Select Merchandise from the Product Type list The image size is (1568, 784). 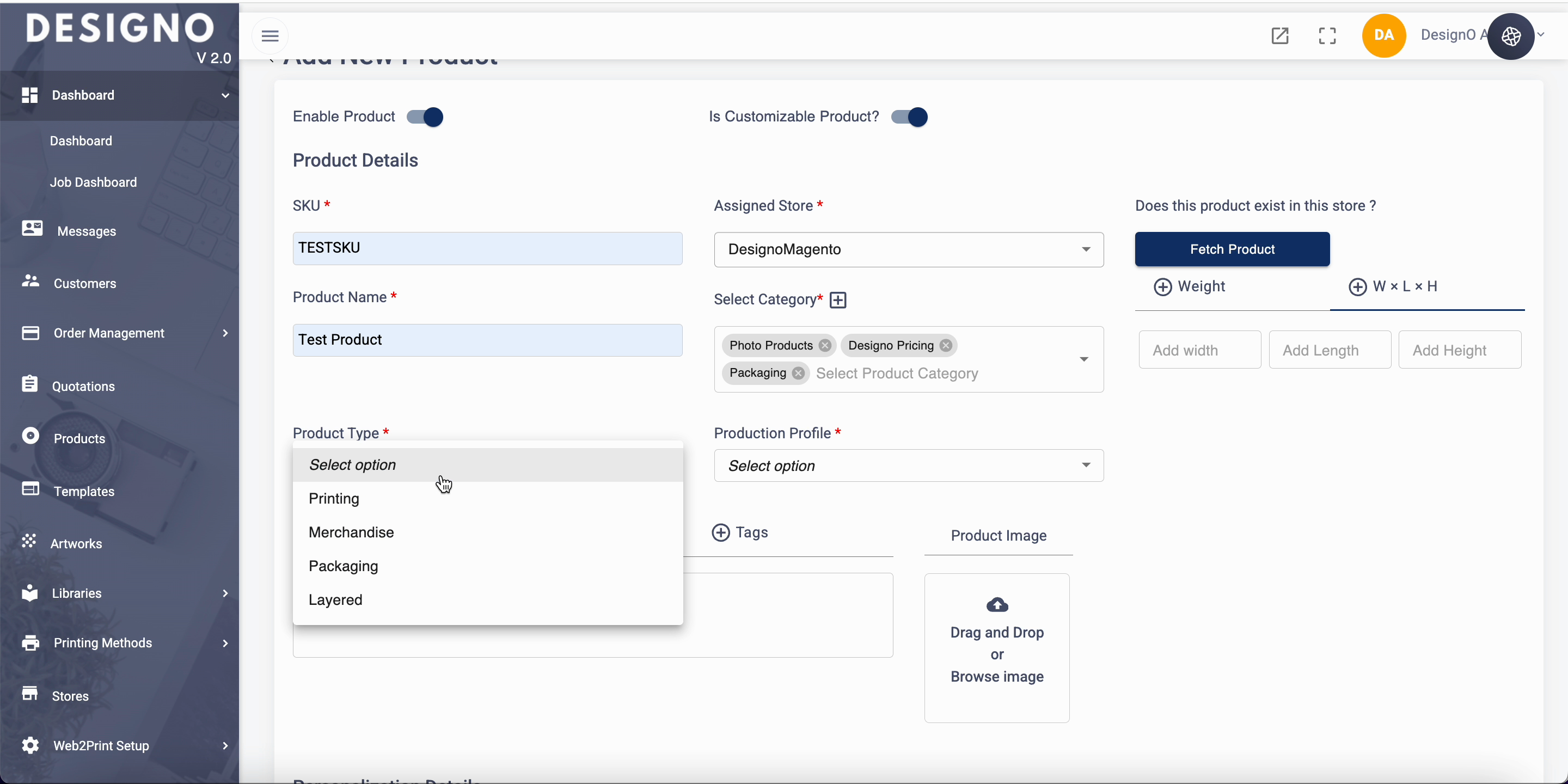click(351, 532)
